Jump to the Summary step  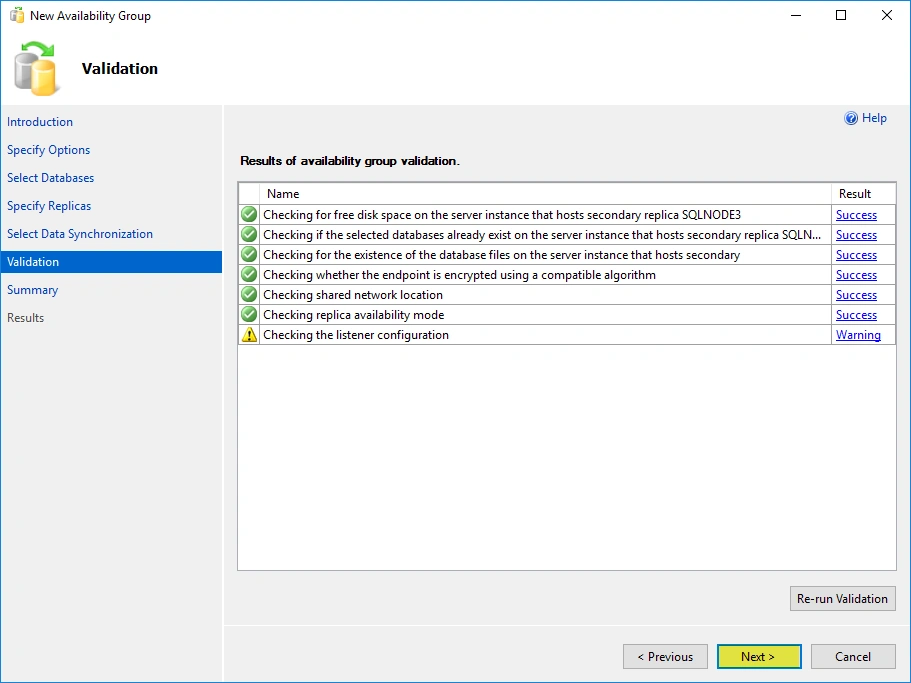(33, 290)
